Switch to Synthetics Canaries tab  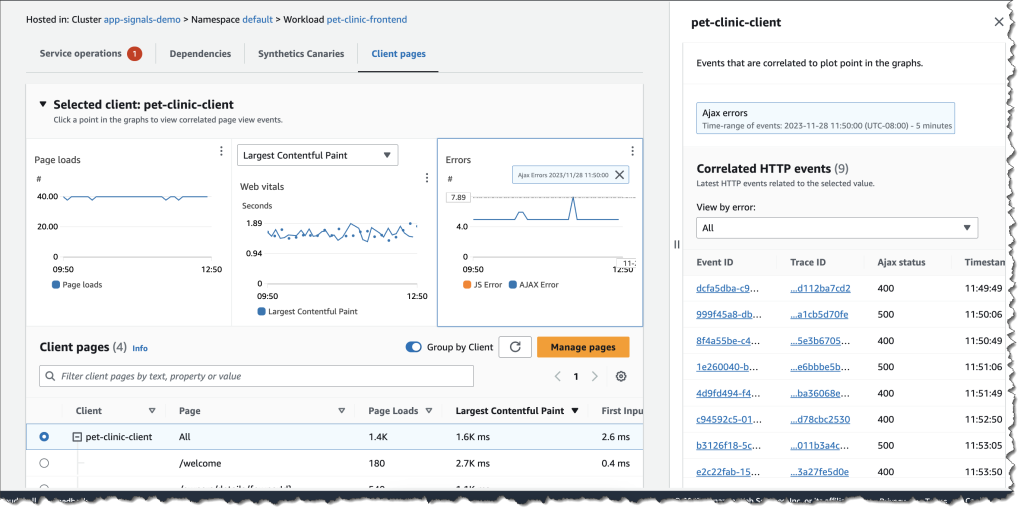pyautogui.click(x=301, y=54)
